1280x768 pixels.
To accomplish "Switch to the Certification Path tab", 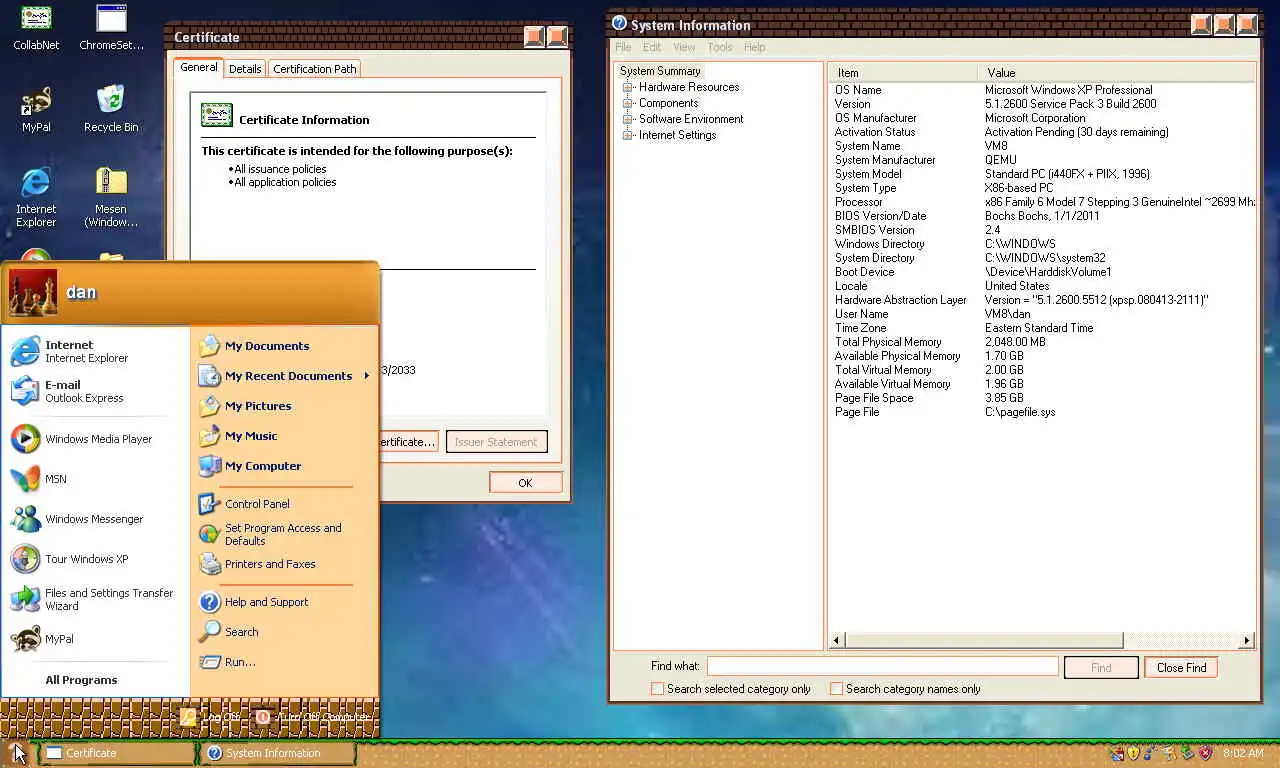I will (314, 69).
